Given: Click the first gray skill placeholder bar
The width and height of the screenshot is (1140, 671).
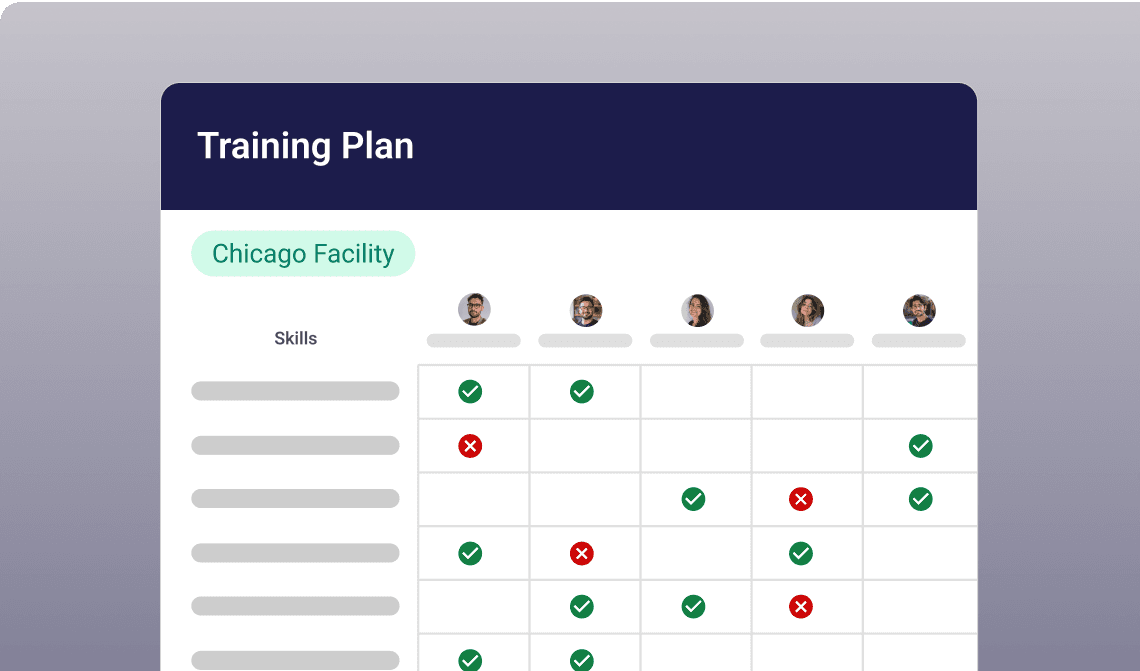Looking at the screenshot, I should pos(295,391).
